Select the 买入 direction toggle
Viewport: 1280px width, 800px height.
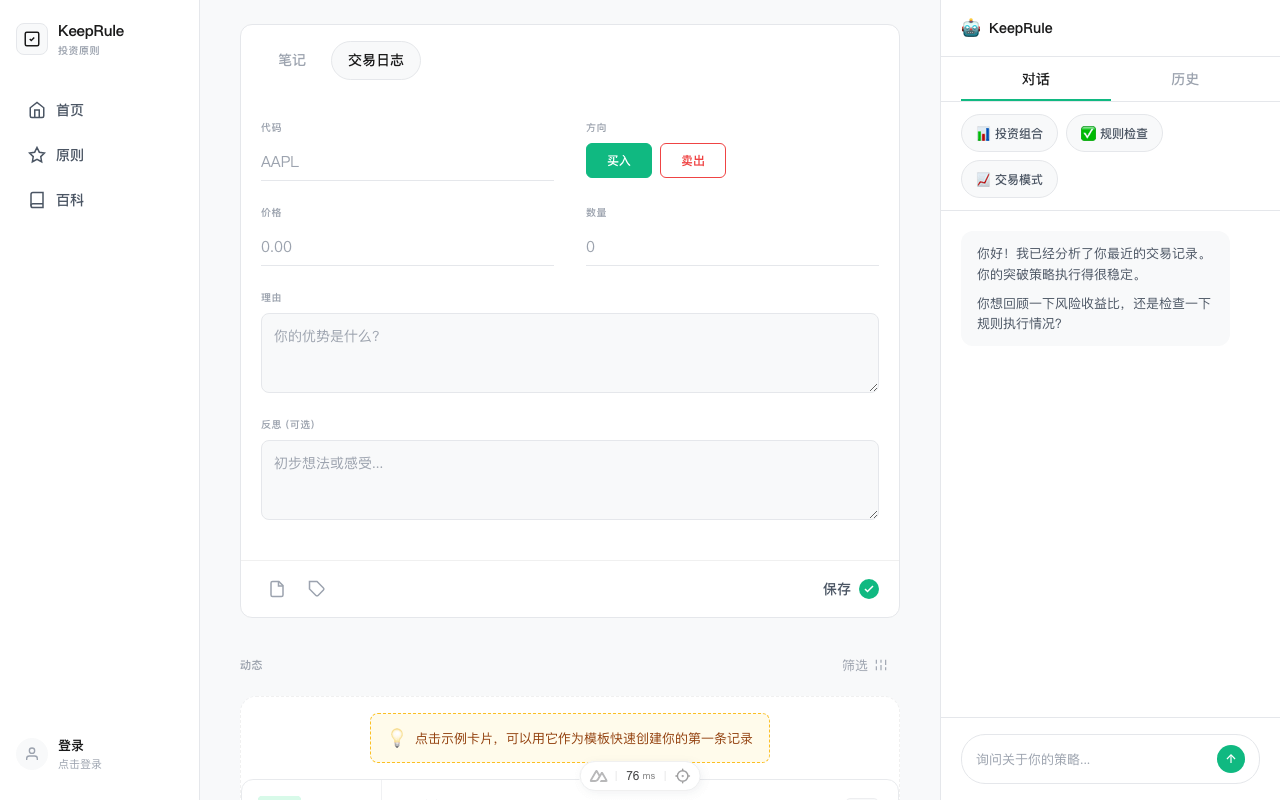click(618, 160)
